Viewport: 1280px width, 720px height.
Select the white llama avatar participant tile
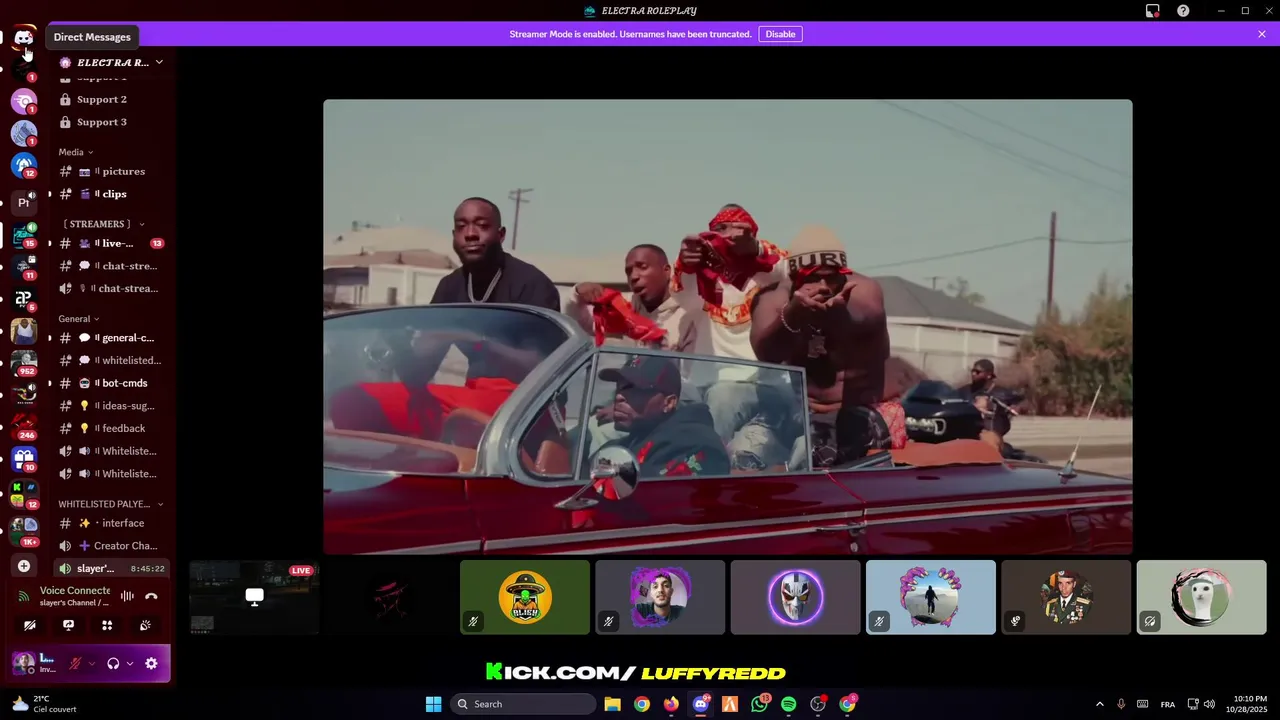pyautogui.click(x=1201, y=597)
